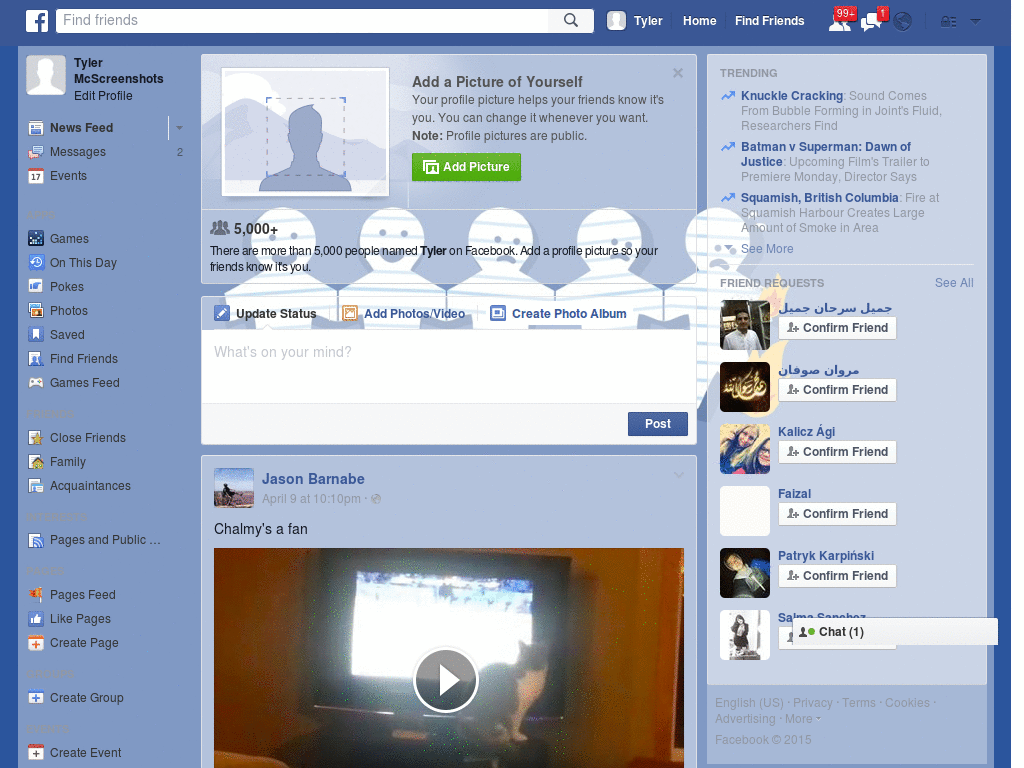The width and height of the screenshot is (1024, 768).
Task: Click Patryk Karpiński profile thumbnail
Action: (x=744, y=573)
